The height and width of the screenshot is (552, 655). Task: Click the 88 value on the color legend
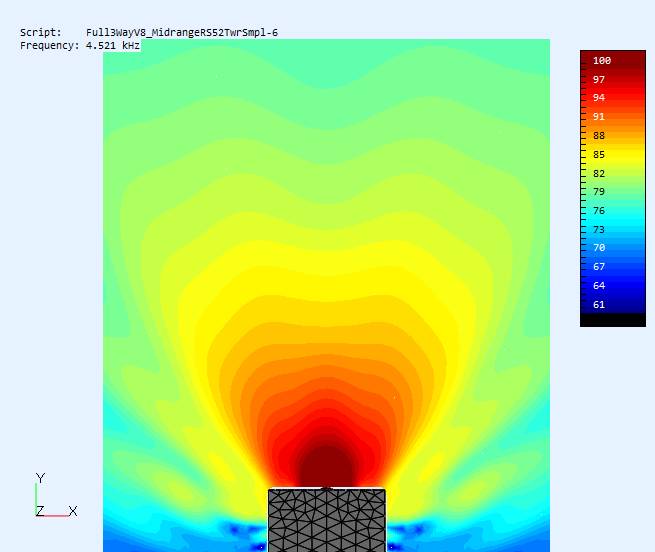point(599,136)
